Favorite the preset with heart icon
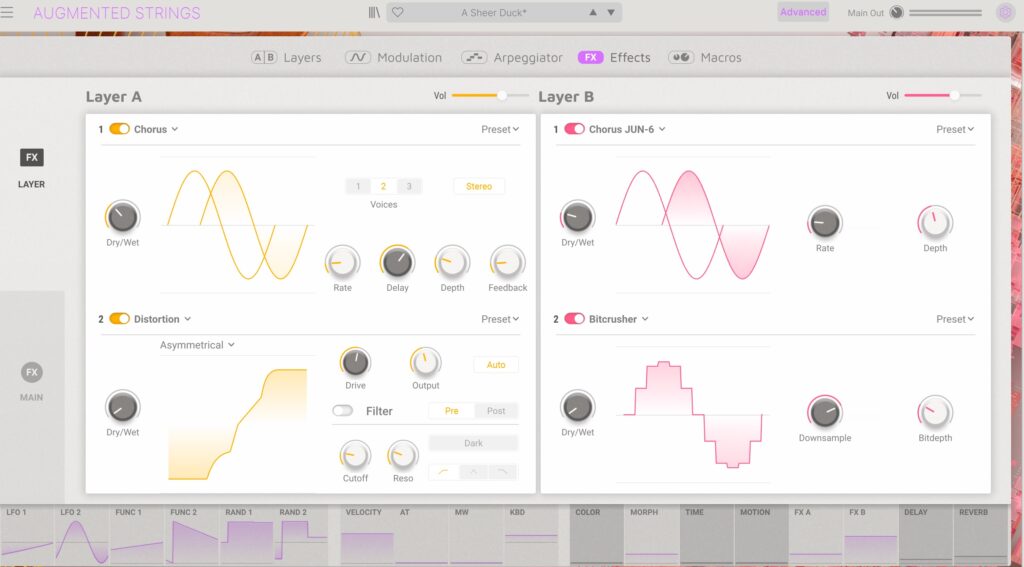The width and height of the screenshot is (1024, 567). [397, 13]
